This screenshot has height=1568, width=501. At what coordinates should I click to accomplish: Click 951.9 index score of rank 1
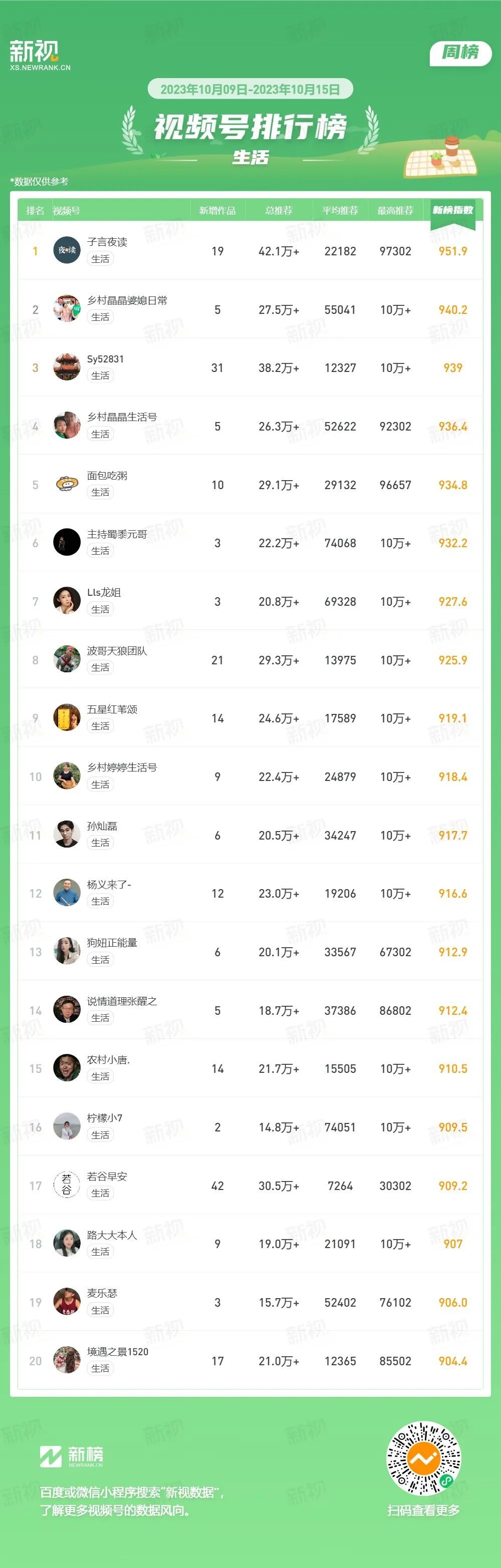tap(453, 251)
